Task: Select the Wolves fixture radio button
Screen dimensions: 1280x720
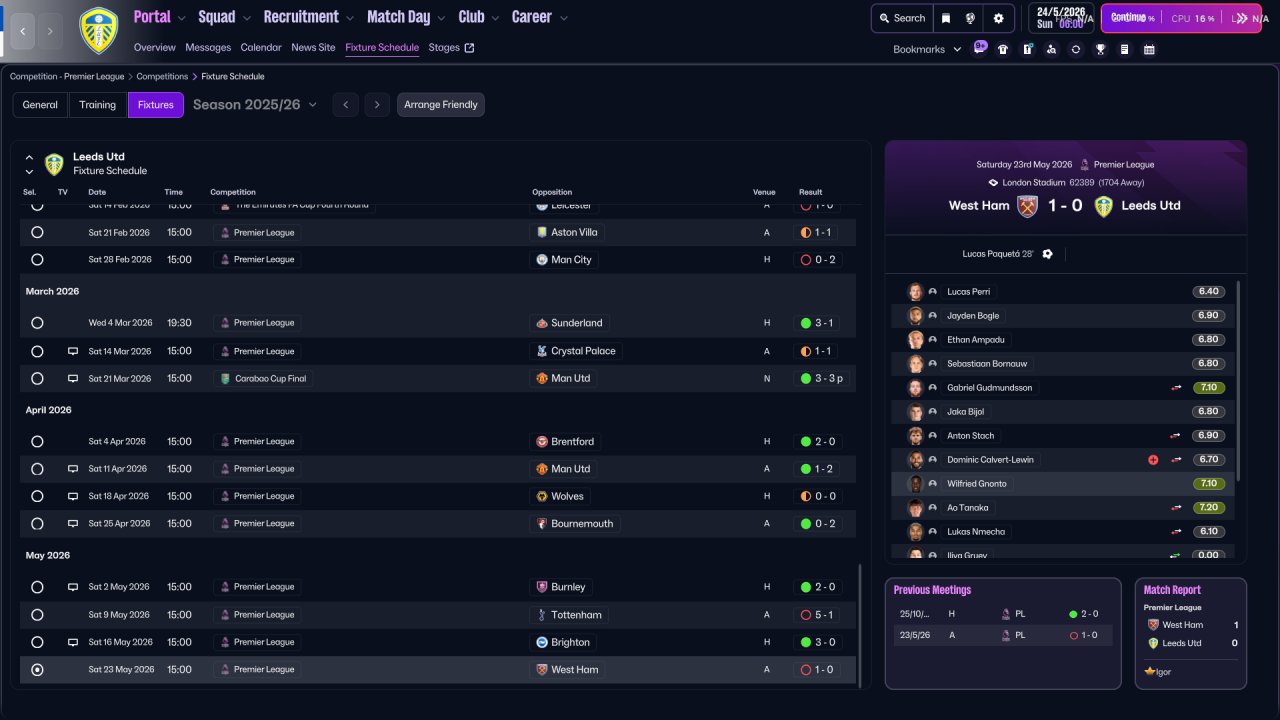Action: pyautogui.click(x=37, y=496)
